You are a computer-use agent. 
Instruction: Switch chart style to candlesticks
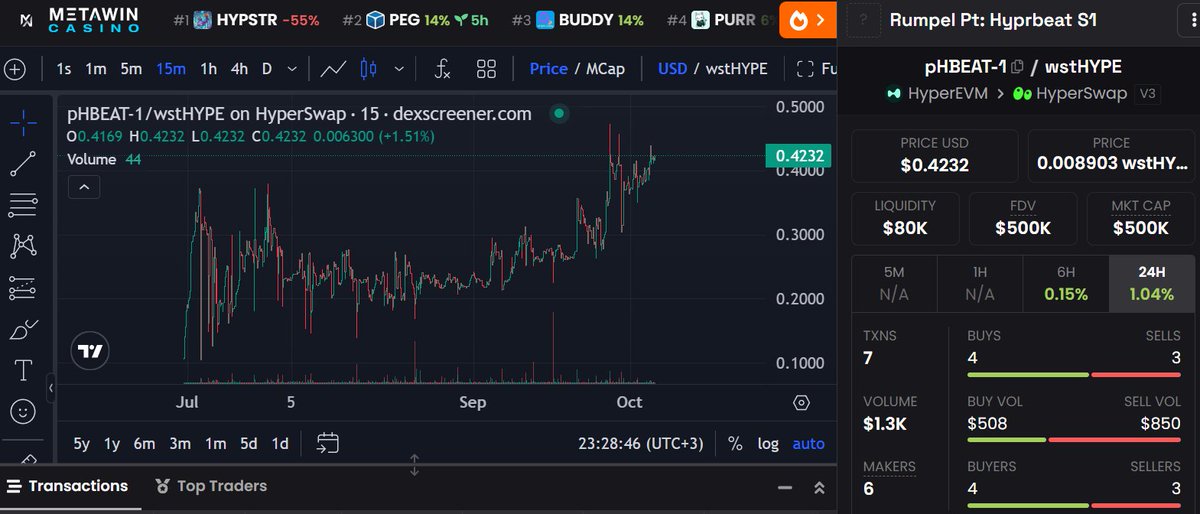pyautogui.click(x=368, y=69)
